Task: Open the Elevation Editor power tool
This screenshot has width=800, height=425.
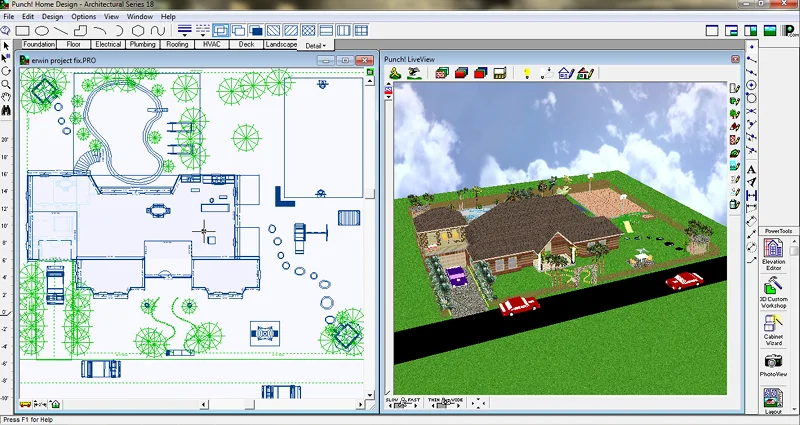Action: point(773,254)
